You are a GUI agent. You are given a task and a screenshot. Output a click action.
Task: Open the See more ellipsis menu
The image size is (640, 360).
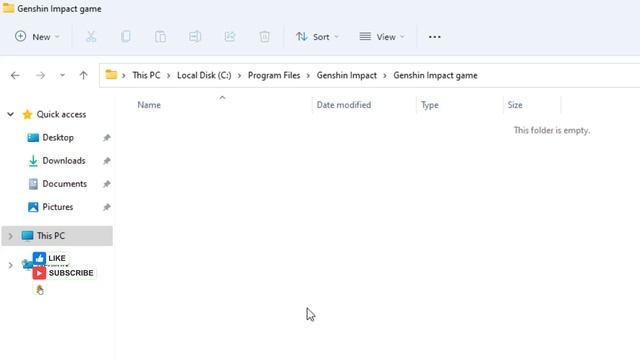pyautogui.click(x=435, y=37)
